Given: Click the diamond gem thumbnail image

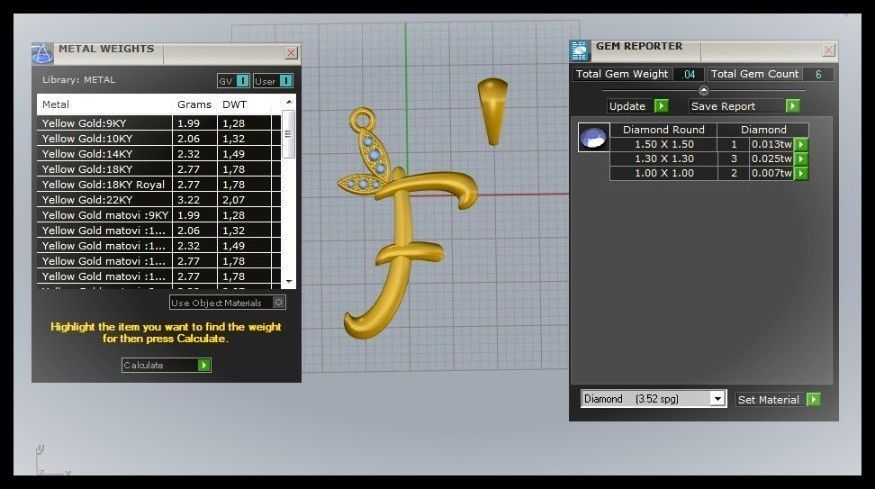Looking at the screenshot, I should [x=593, y=137].
